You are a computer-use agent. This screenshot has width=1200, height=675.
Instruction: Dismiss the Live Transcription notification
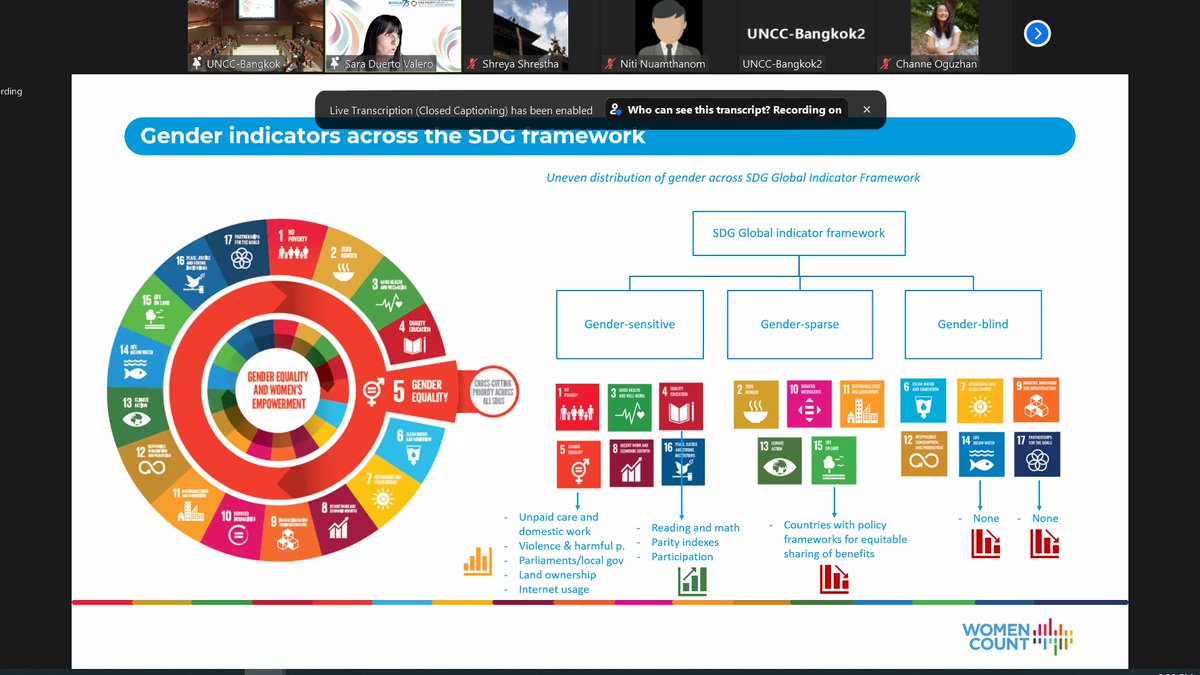tap(866, 110)
